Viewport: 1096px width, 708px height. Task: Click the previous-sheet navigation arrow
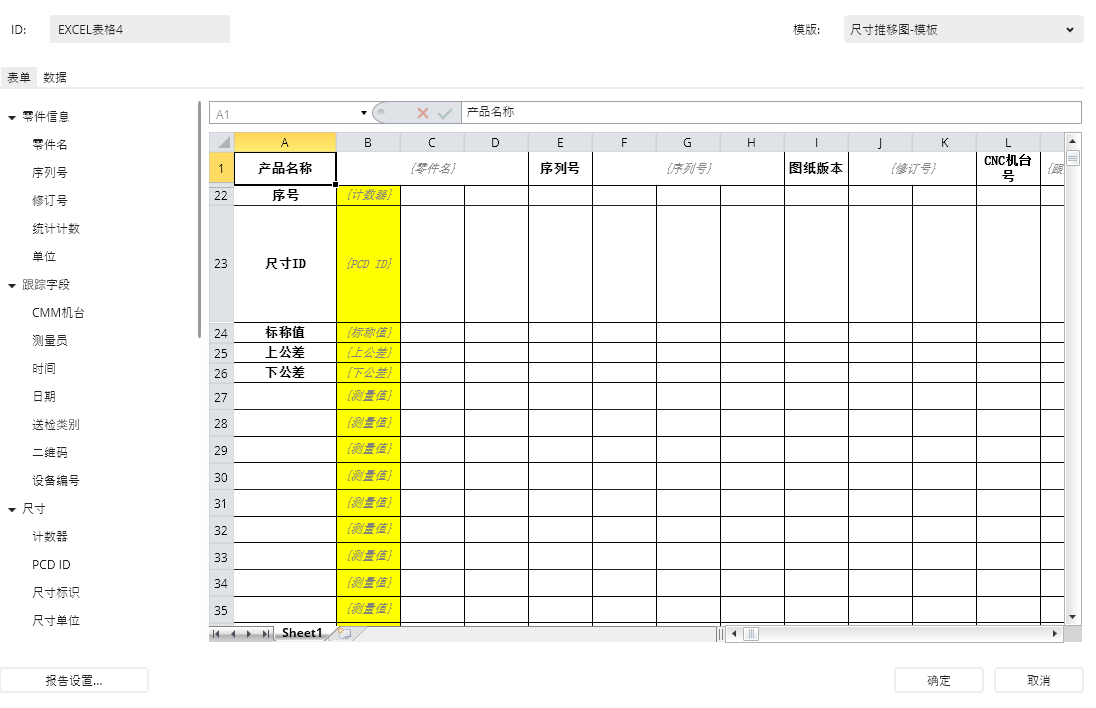[x=233, y=633]
